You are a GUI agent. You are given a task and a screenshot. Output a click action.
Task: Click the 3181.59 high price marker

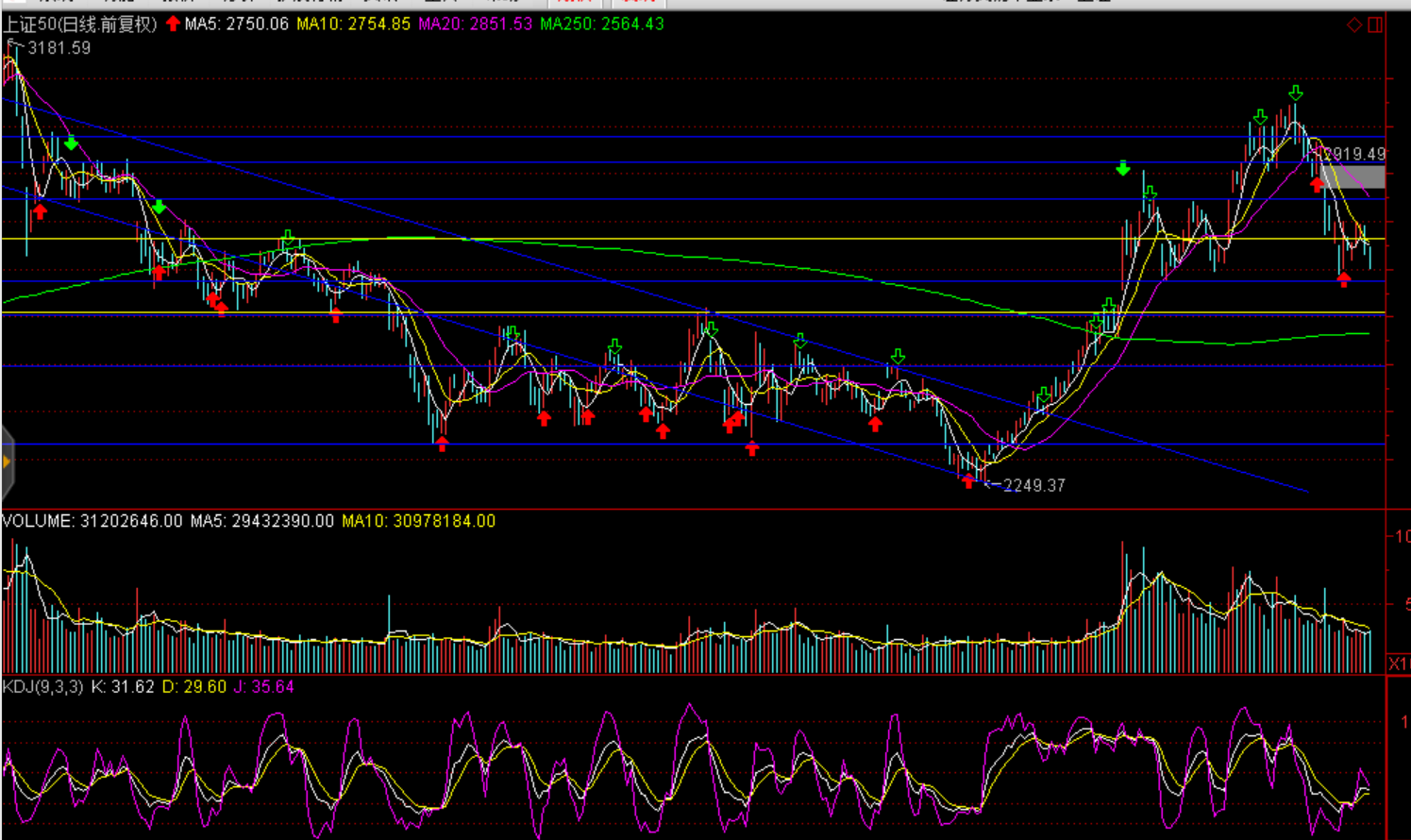click(x=59, y=48)
